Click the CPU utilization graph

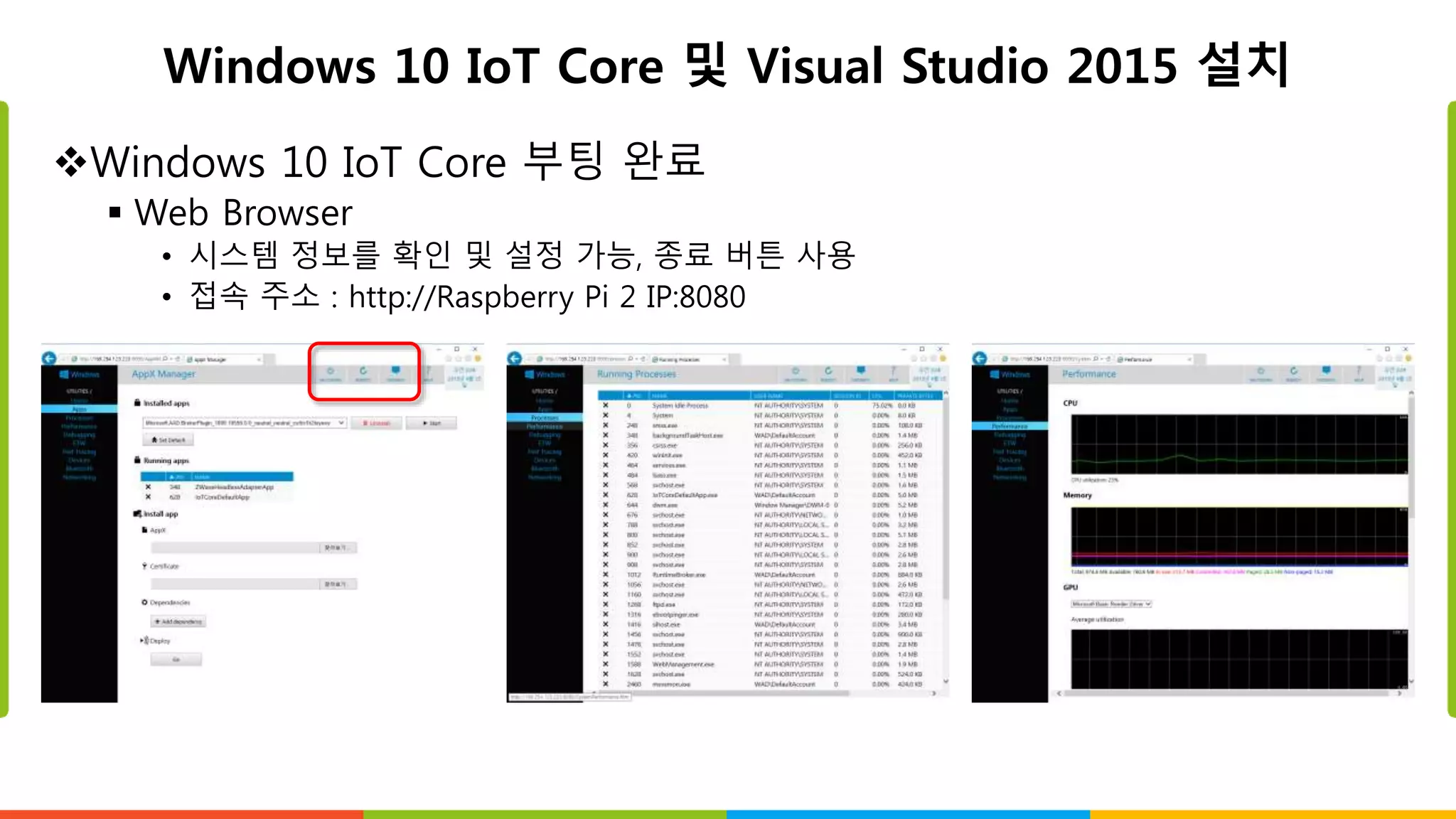(1239, 444)
